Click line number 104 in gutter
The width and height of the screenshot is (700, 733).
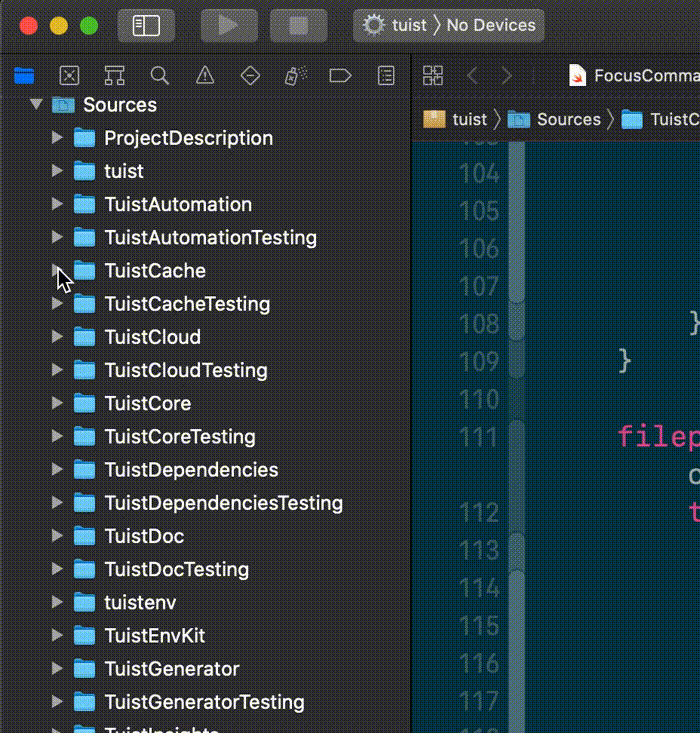[479, 173]
